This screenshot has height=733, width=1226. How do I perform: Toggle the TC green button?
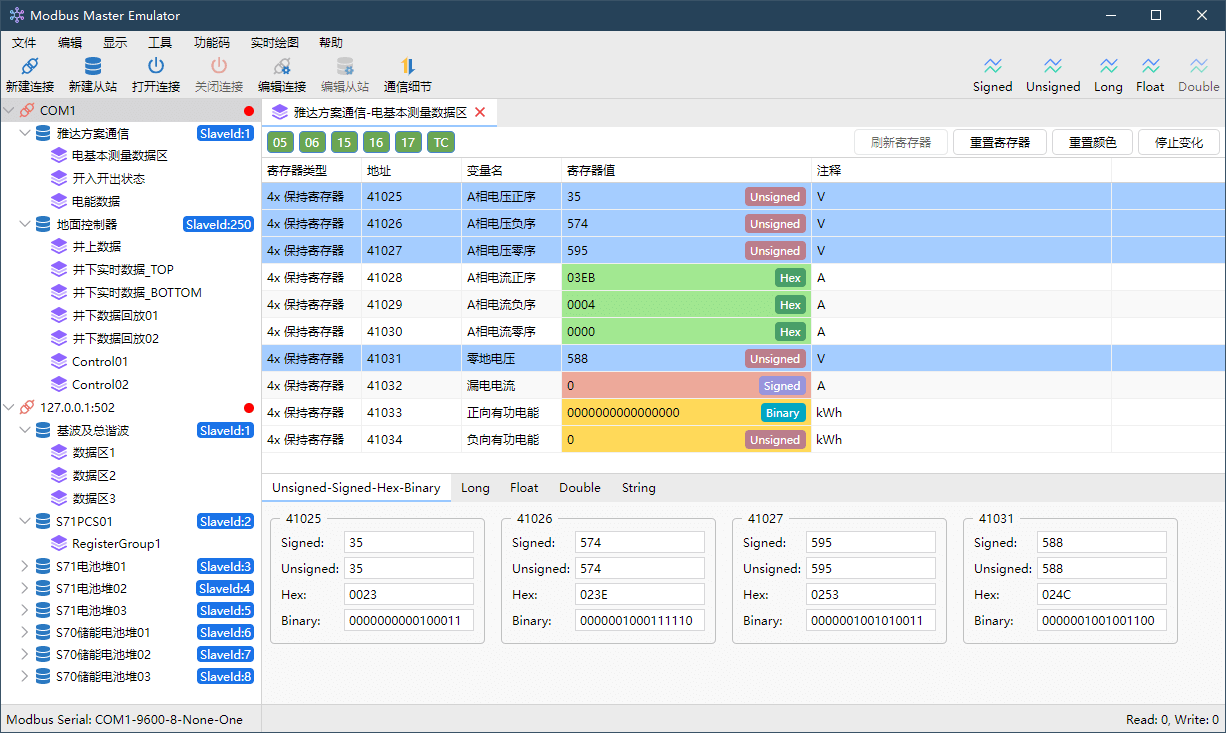[440, 142]
